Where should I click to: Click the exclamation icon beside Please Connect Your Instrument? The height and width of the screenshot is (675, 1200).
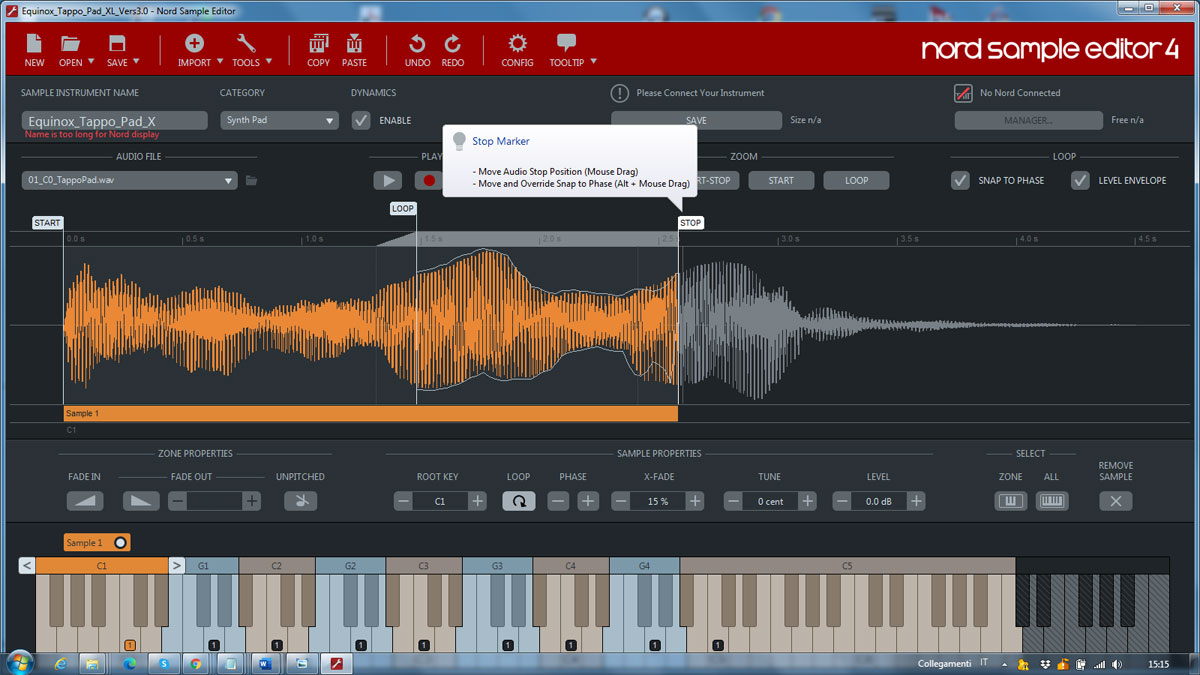point(620,93)
